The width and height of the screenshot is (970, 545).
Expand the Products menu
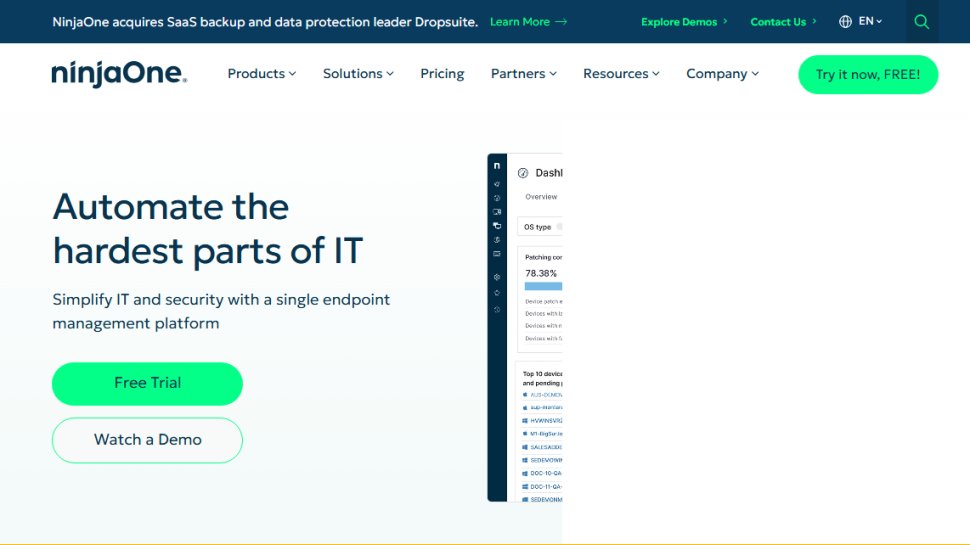tap(262, 74)
